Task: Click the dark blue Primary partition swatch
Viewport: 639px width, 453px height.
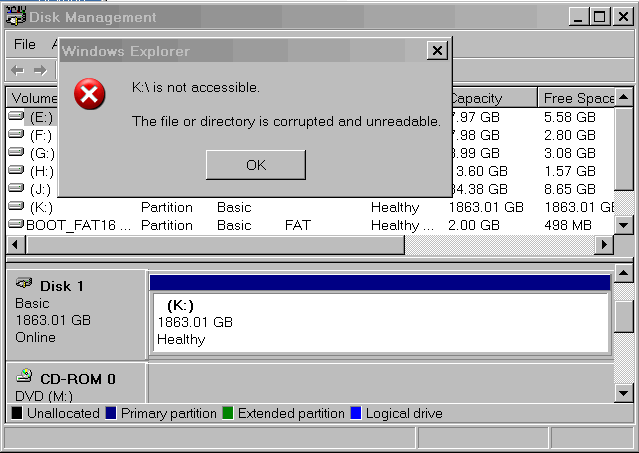Action: point(111,413)
